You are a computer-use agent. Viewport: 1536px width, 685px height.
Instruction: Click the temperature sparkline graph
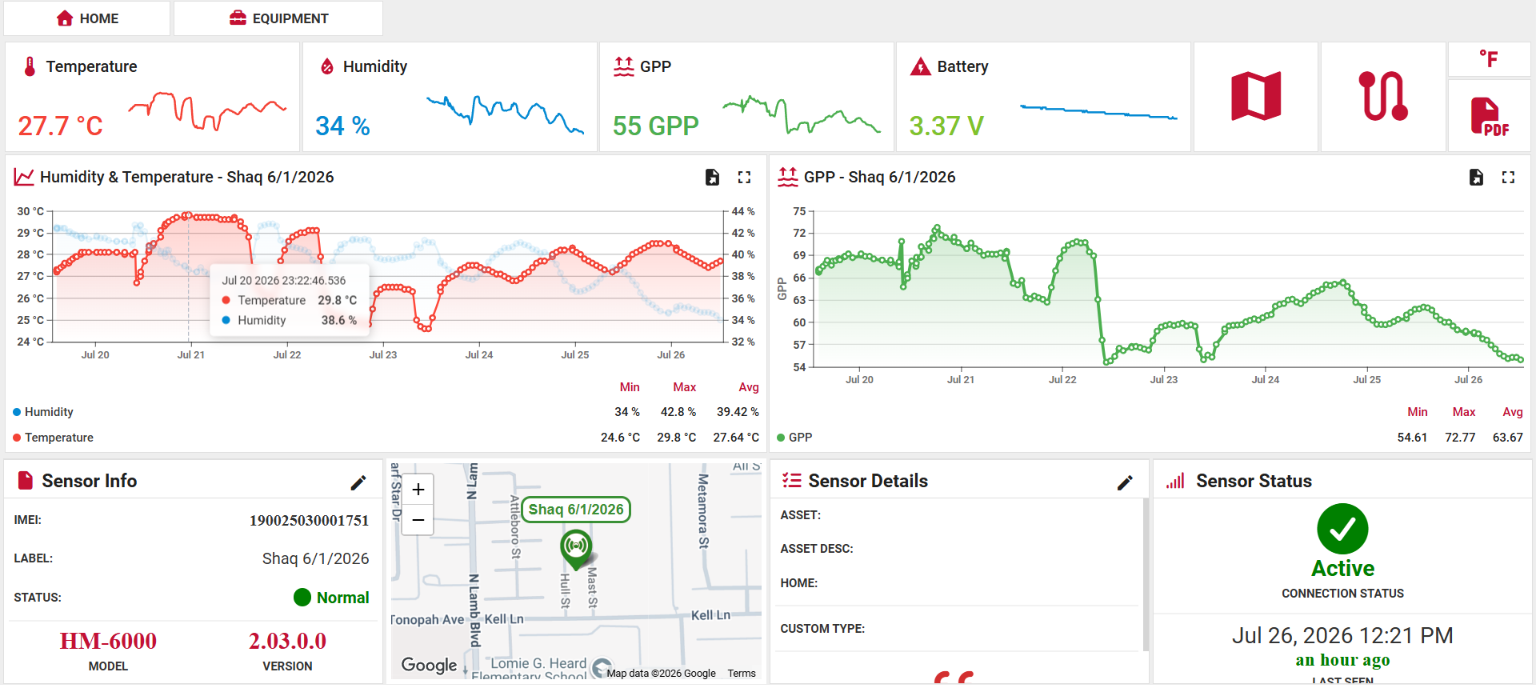(x=207, y=110)
